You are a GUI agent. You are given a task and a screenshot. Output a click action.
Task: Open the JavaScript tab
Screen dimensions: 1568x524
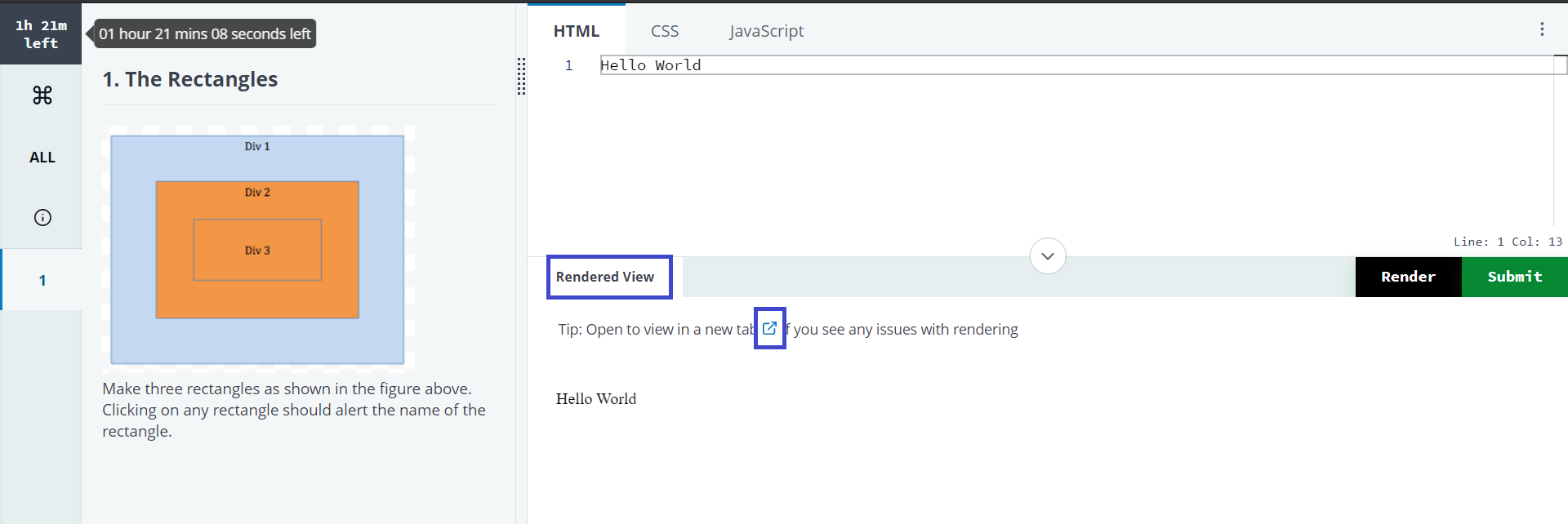tap(766, 31)
